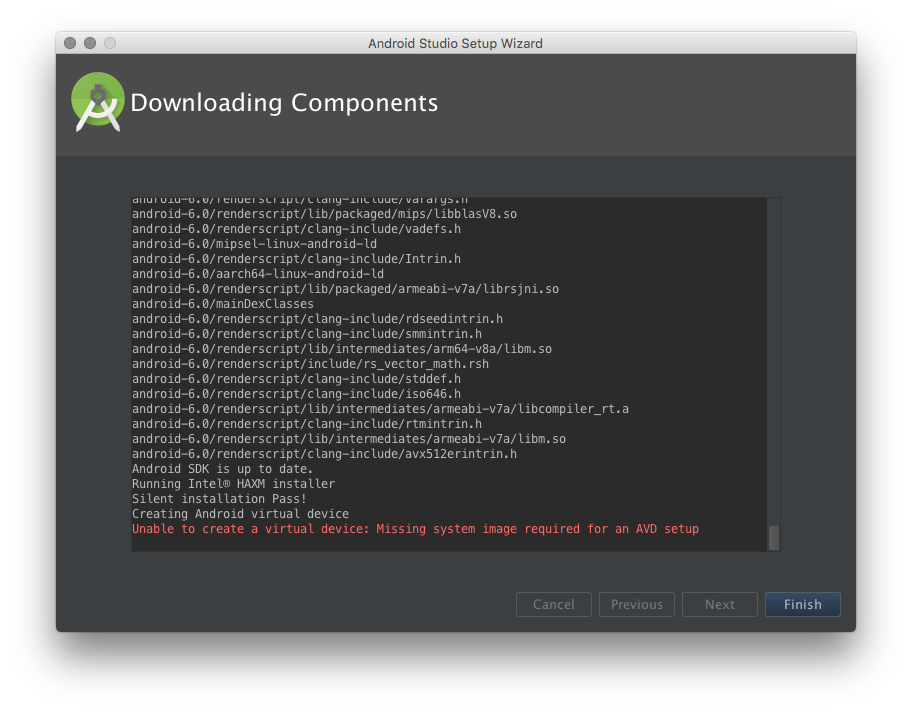Close the Setup Wizard window
The image size is (912, 712).
[70, 43]
